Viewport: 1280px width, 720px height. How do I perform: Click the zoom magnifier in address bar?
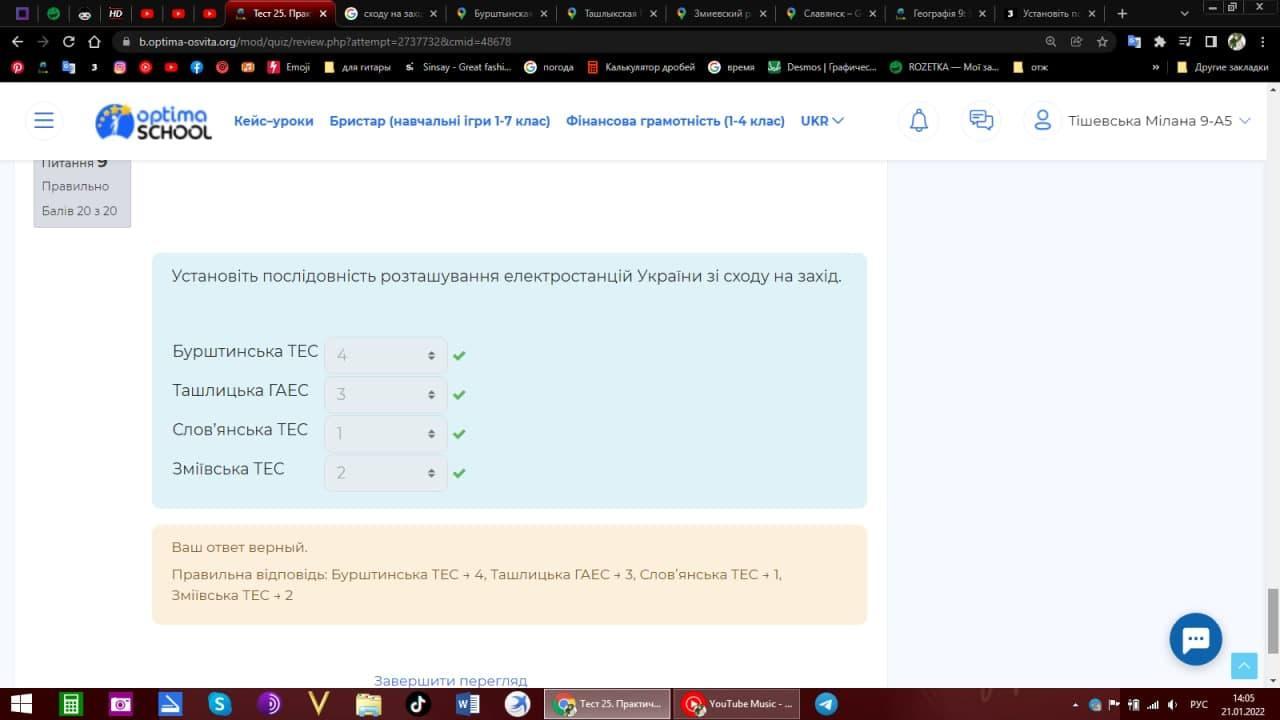click(x=1050, y=42)
